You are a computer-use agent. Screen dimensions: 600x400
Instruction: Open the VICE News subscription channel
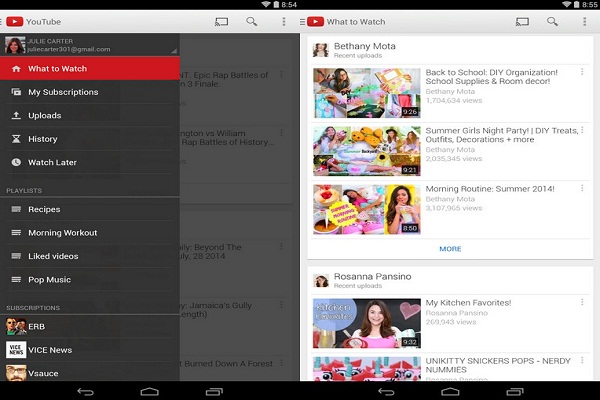90,350
